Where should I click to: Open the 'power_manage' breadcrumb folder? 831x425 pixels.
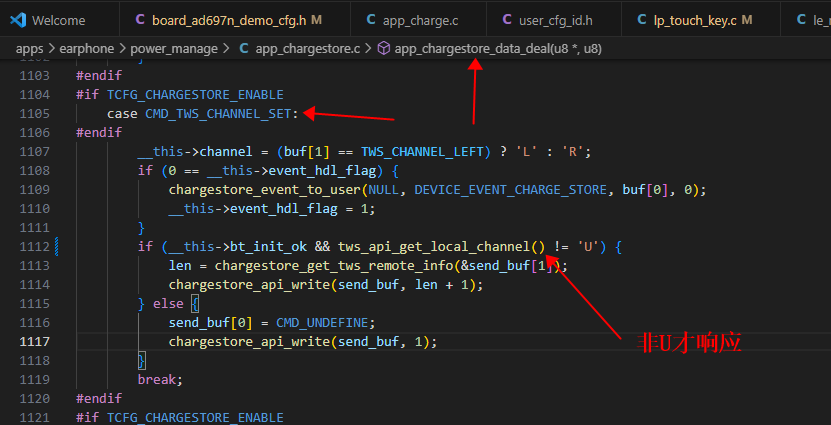pyautogui.click(x=174, y=49)
